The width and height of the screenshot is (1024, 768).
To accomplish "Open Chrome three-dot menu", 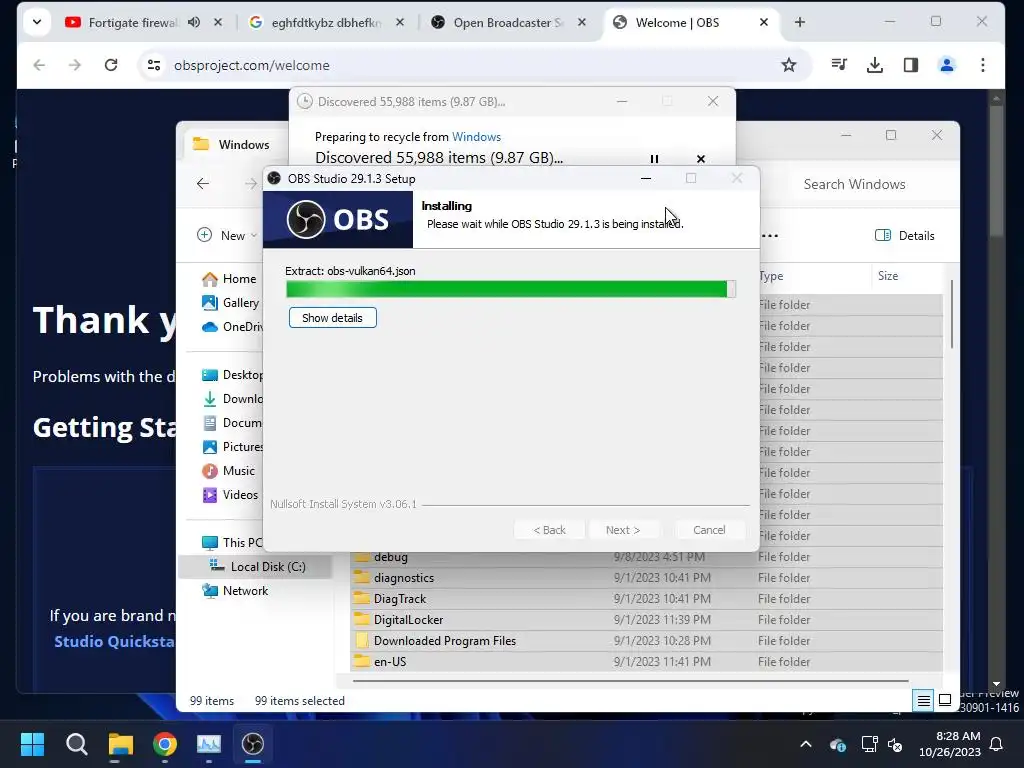I will (983, 65).
